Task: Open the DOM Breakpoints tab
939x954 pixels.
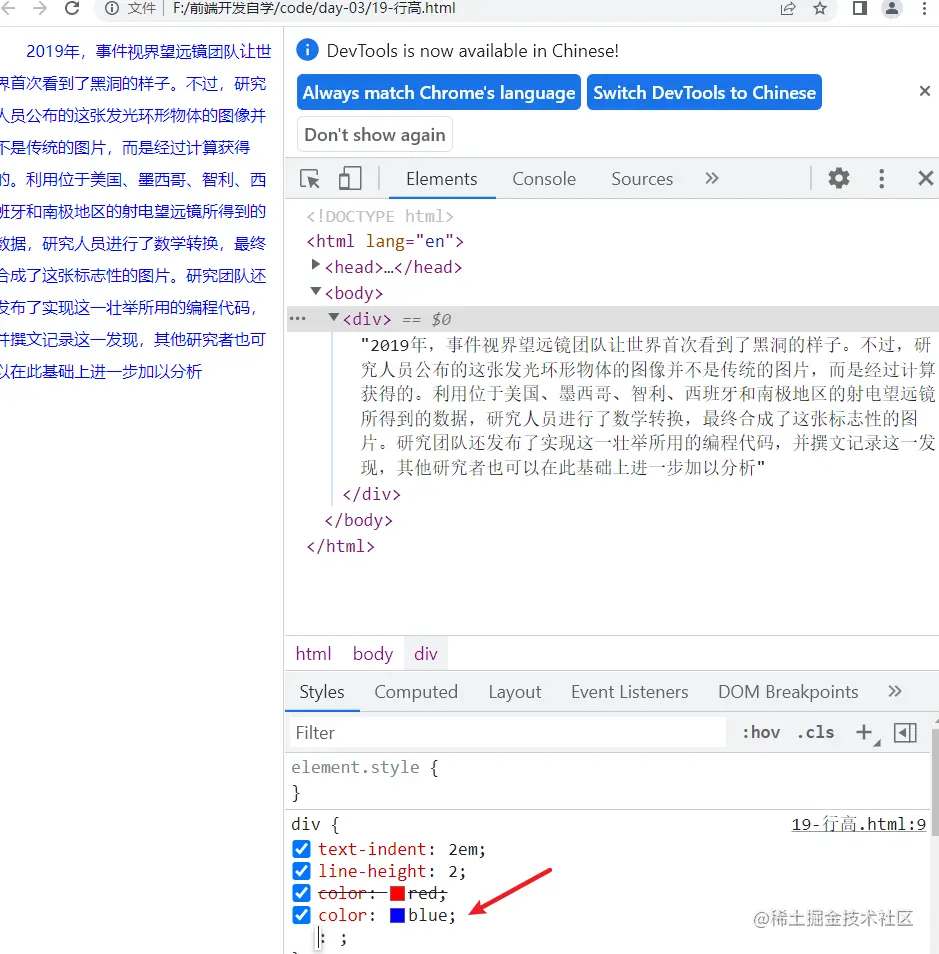Action: tap(788, 692)
